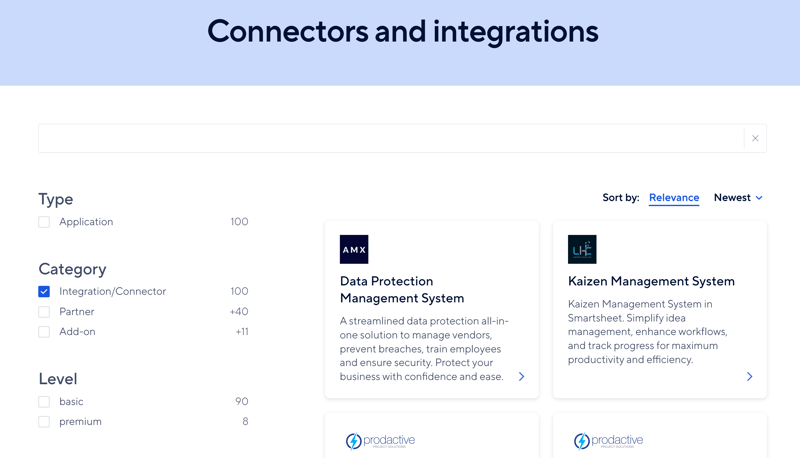The width and height of the screenshot is (800, 458).
Task: Open Data Protection card arrow
Action: (521, 377)
